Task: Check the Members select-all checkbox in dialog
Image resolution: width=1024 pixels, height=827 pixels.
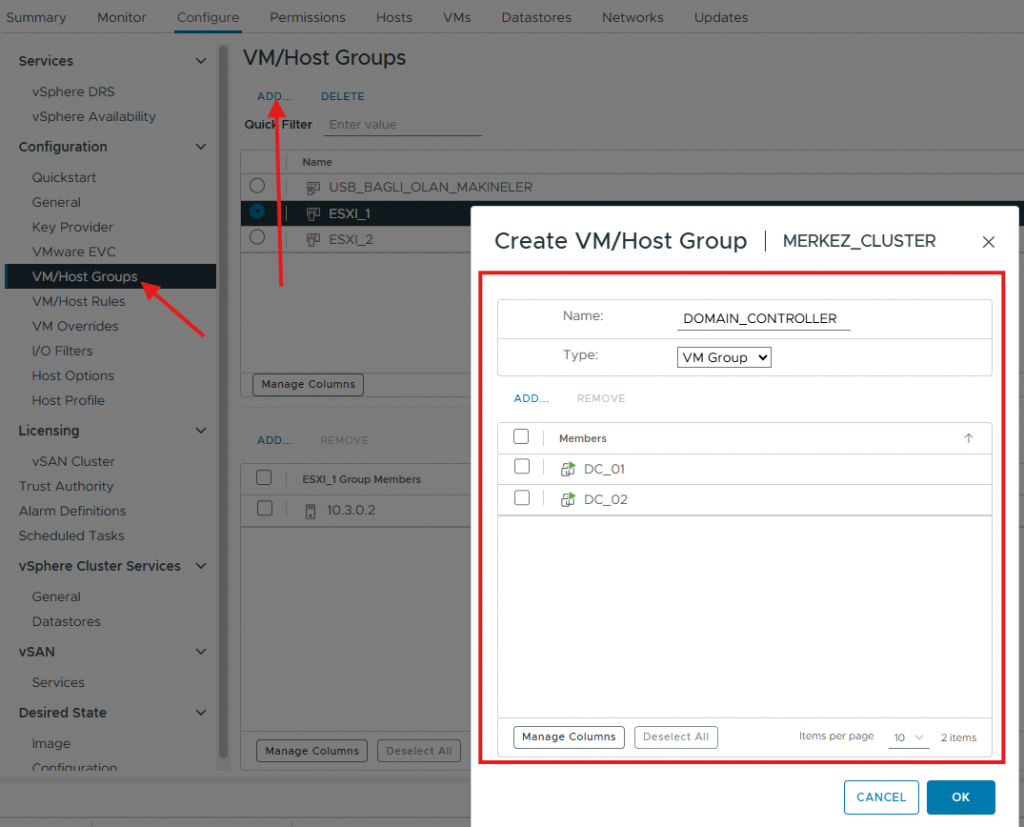Action: (521, 436)
